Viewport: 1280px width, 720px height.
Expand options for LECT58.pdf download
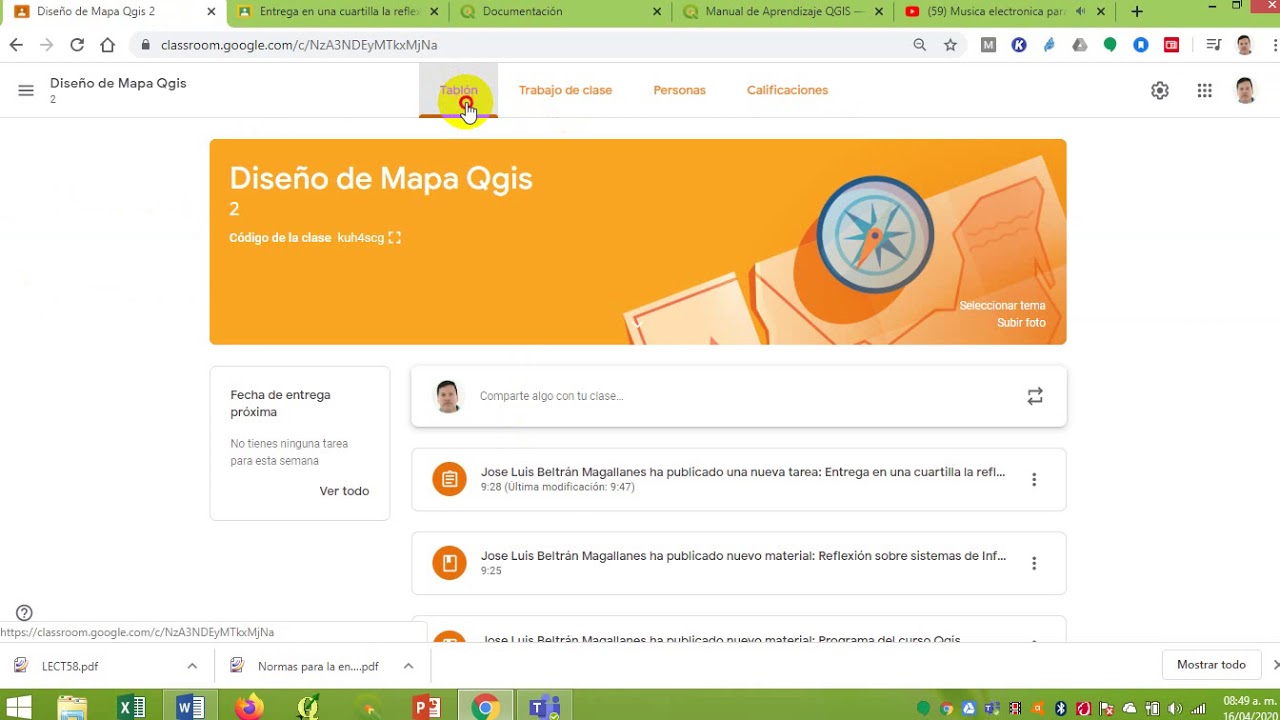click(192, 666)
